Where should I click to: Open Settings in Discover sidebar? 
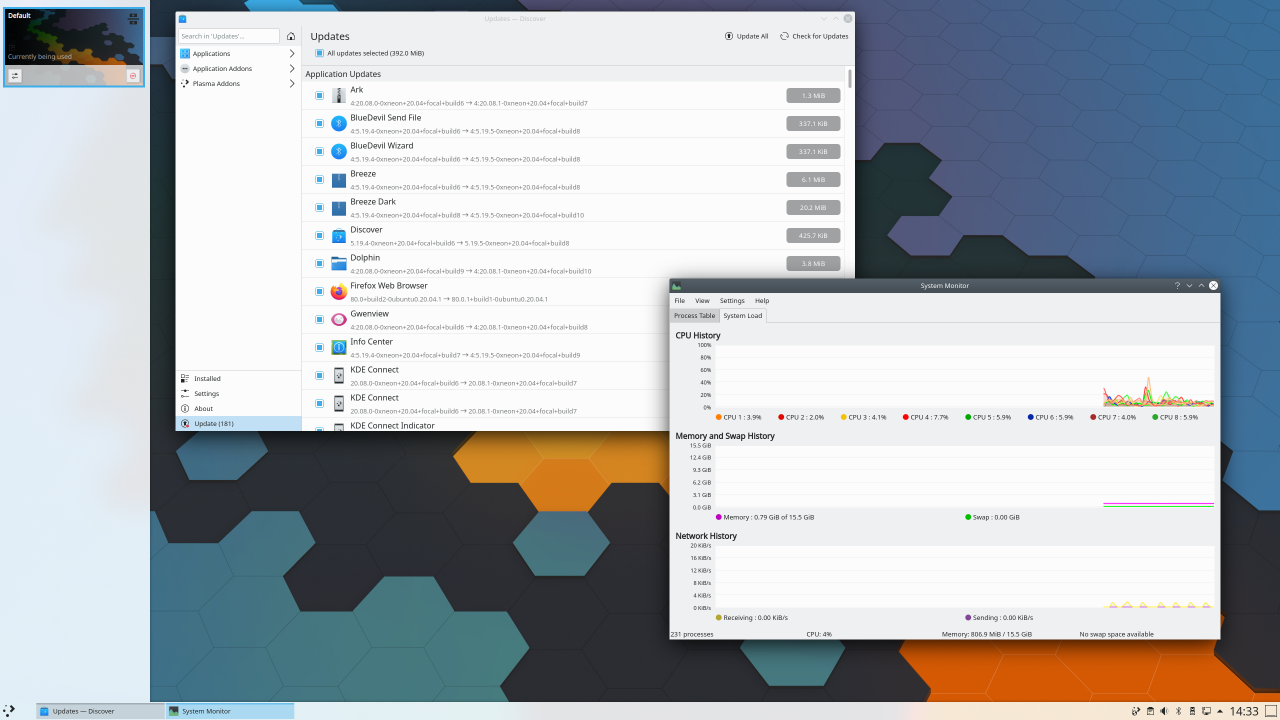238,393
